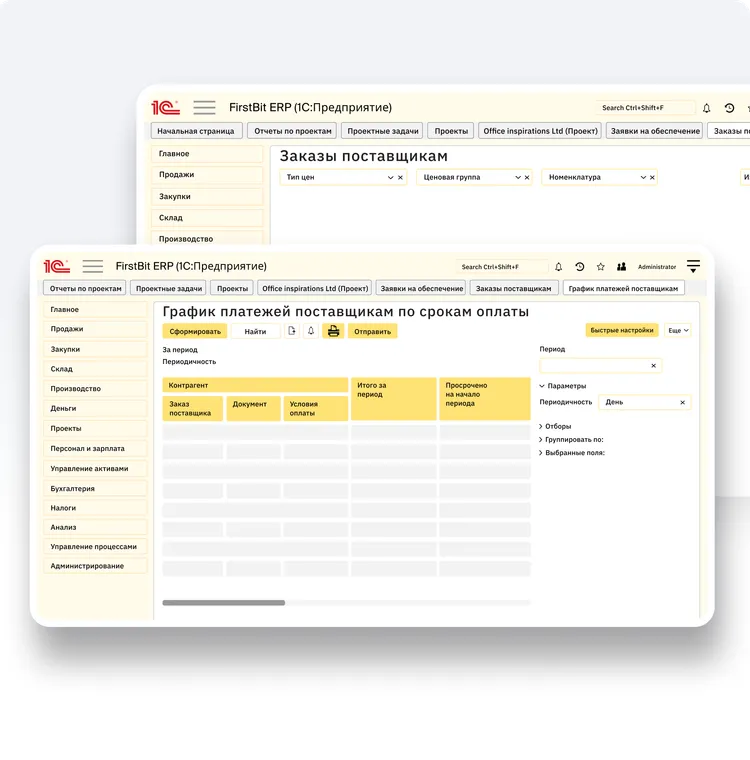Click the bell icon next to the print icon
This screenshot has height=760, width=750.
coord(311,331)
